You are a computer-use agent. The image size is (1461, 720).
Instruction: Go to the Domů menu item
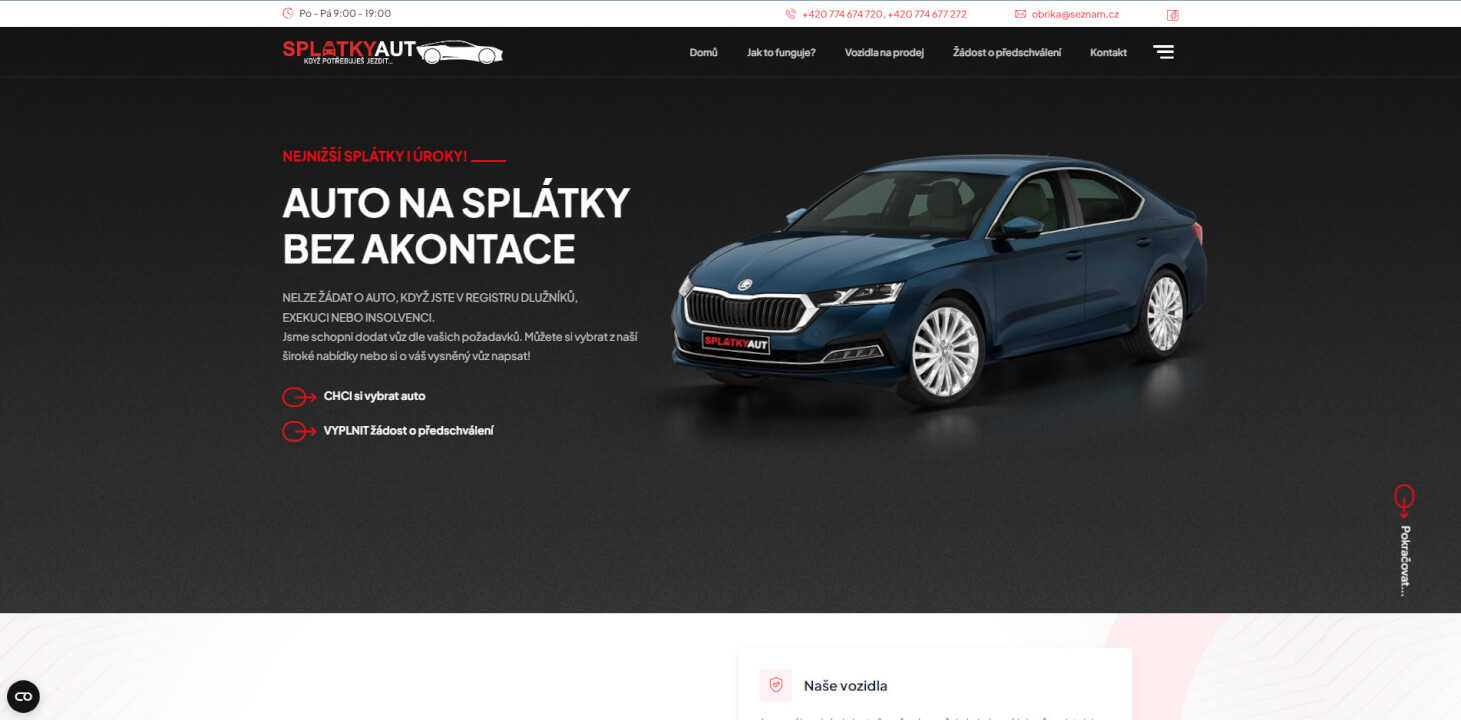[x=703, y=52]
